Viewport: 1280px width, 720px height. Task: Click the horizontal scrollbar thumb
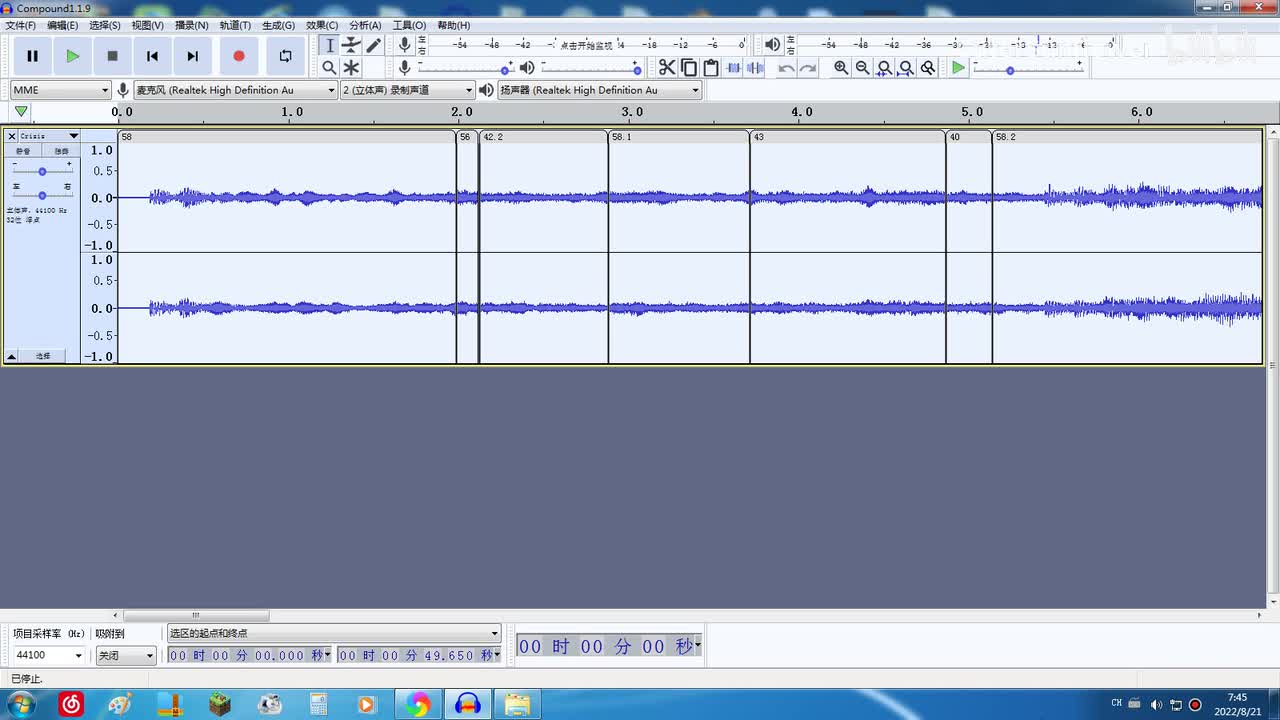point(196,615)
